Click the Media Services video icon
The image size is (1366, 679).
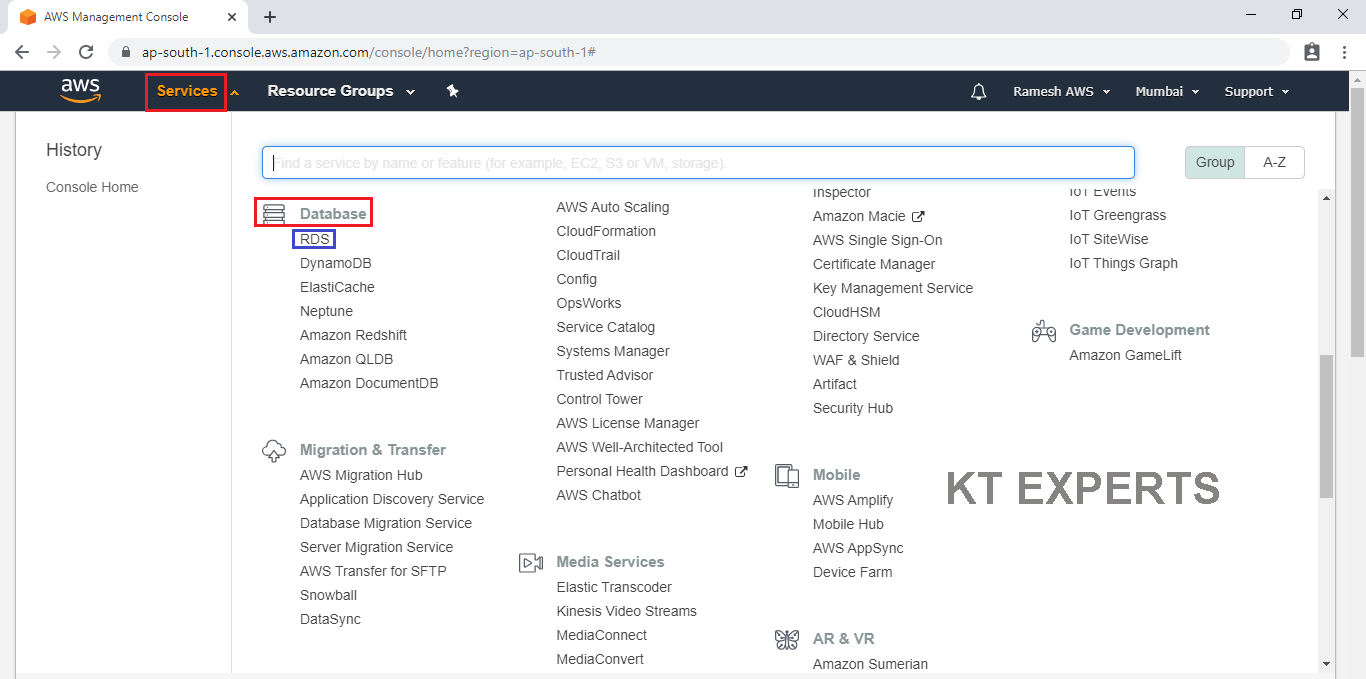(531, 563)
